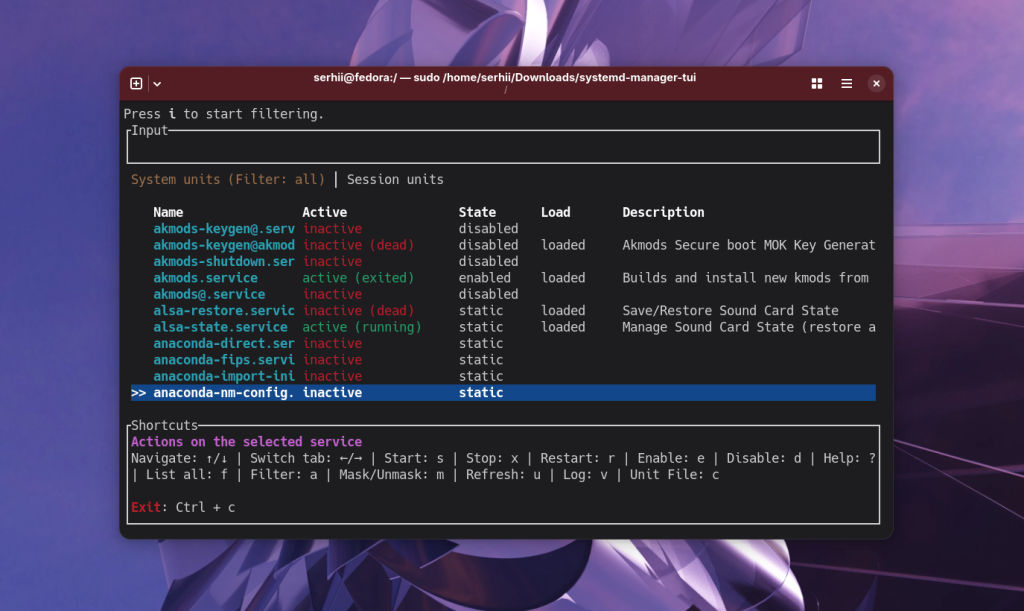Screen dimensions: 1024x611
Task: Select the akmods.service entry
Action: tap(206, 277)
